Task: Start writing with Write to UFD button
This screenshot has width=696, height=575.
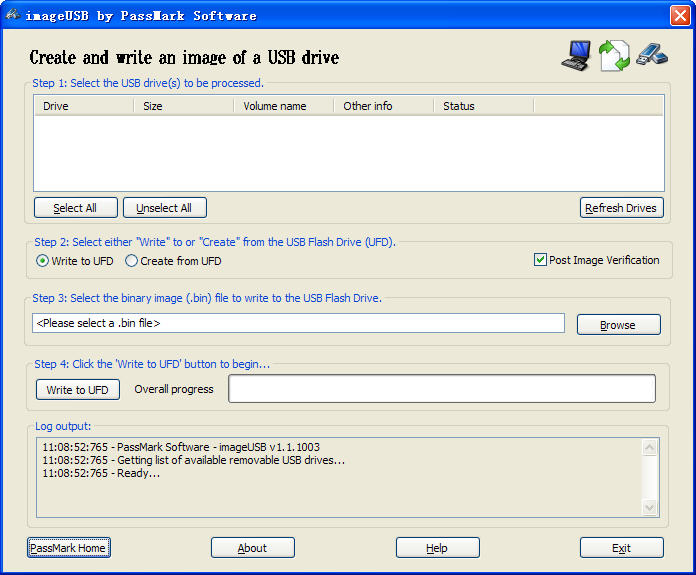Action: click(x=78, y=389)
